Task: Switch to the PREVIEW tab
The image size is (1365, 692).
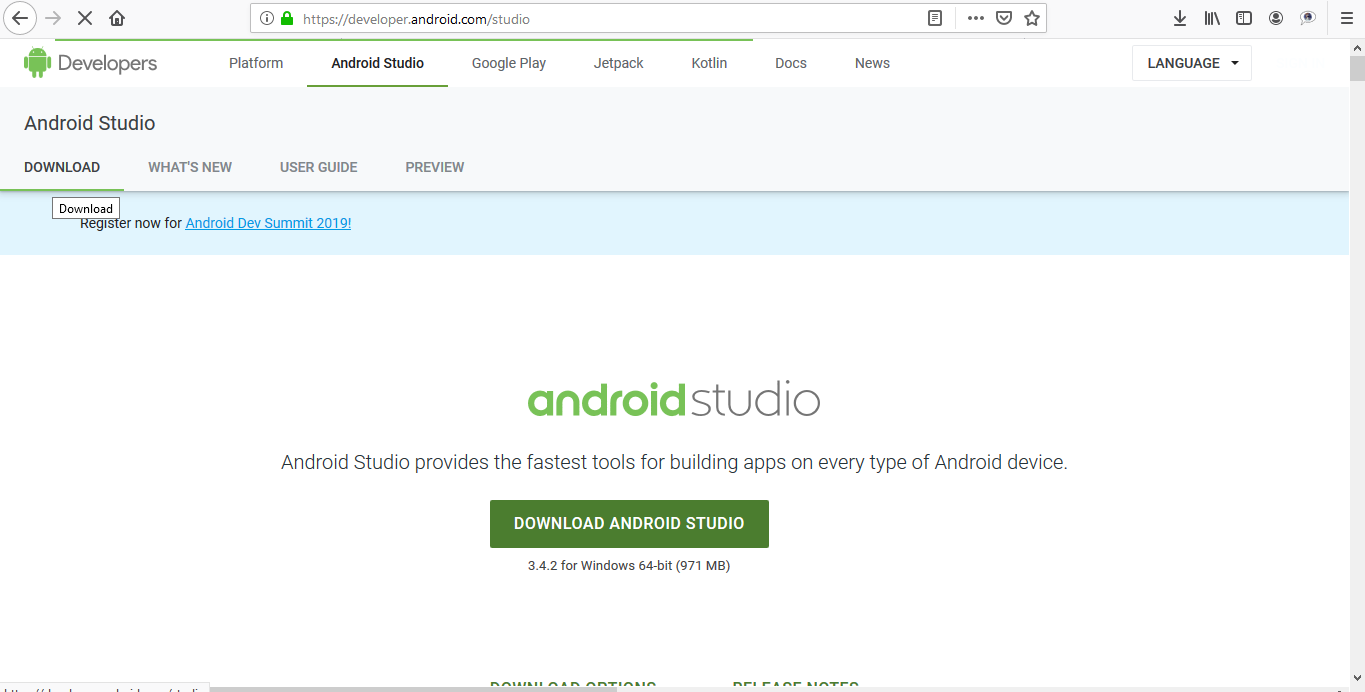Action: (435, 167)
